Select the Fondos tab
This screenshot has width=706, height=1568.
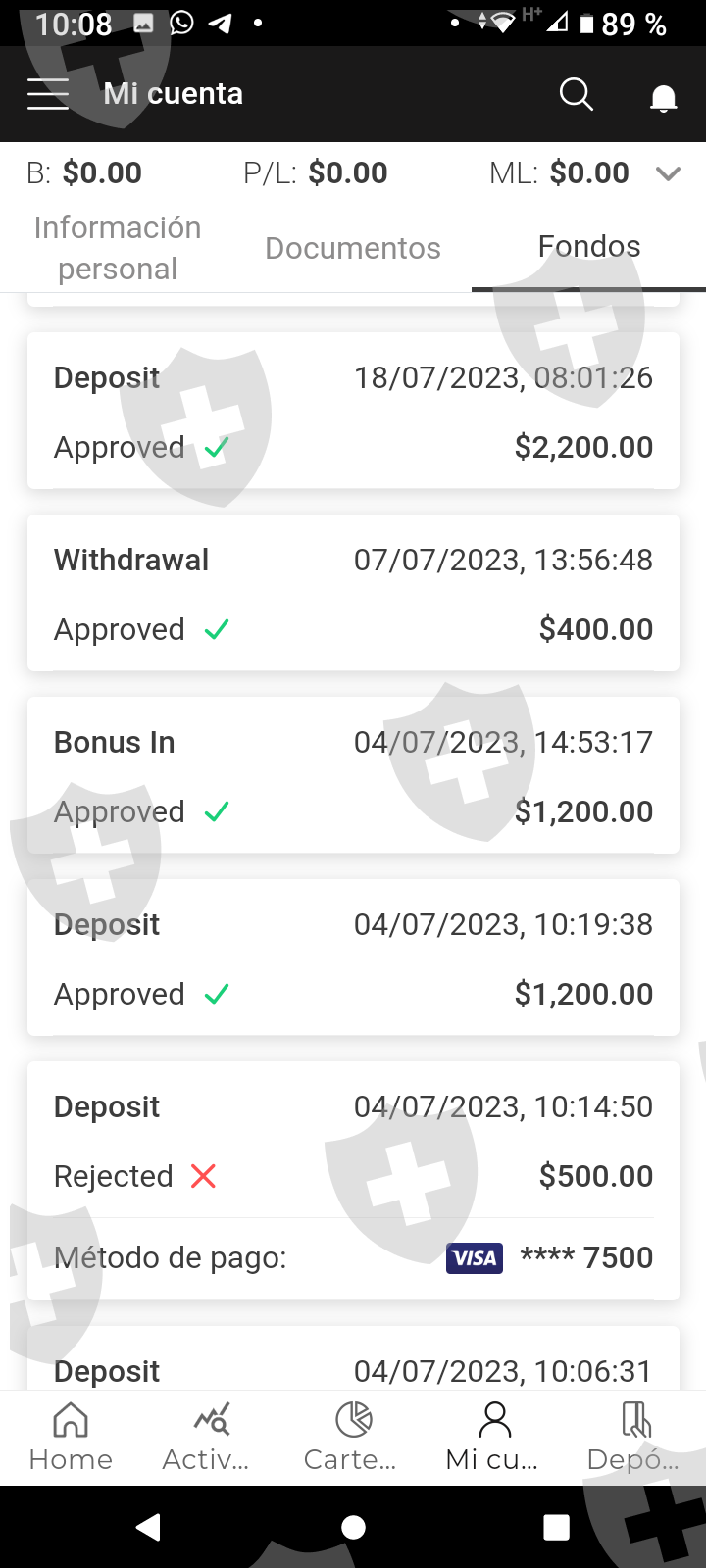pyautogui.click(x=588, y=247)
